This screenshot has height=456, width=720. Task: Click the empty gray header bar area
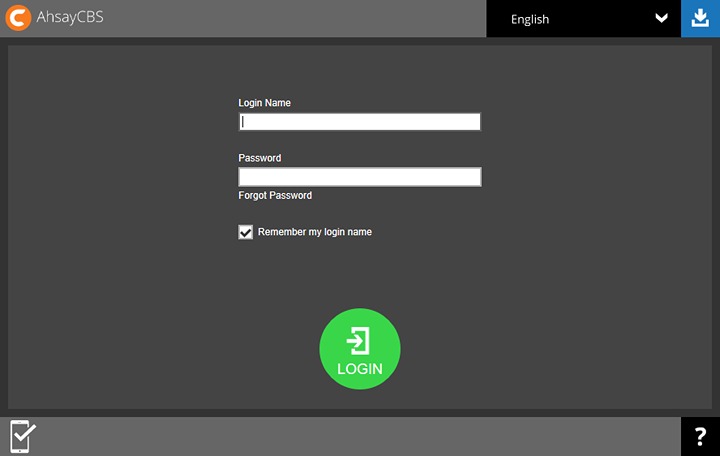coord(300,19)
